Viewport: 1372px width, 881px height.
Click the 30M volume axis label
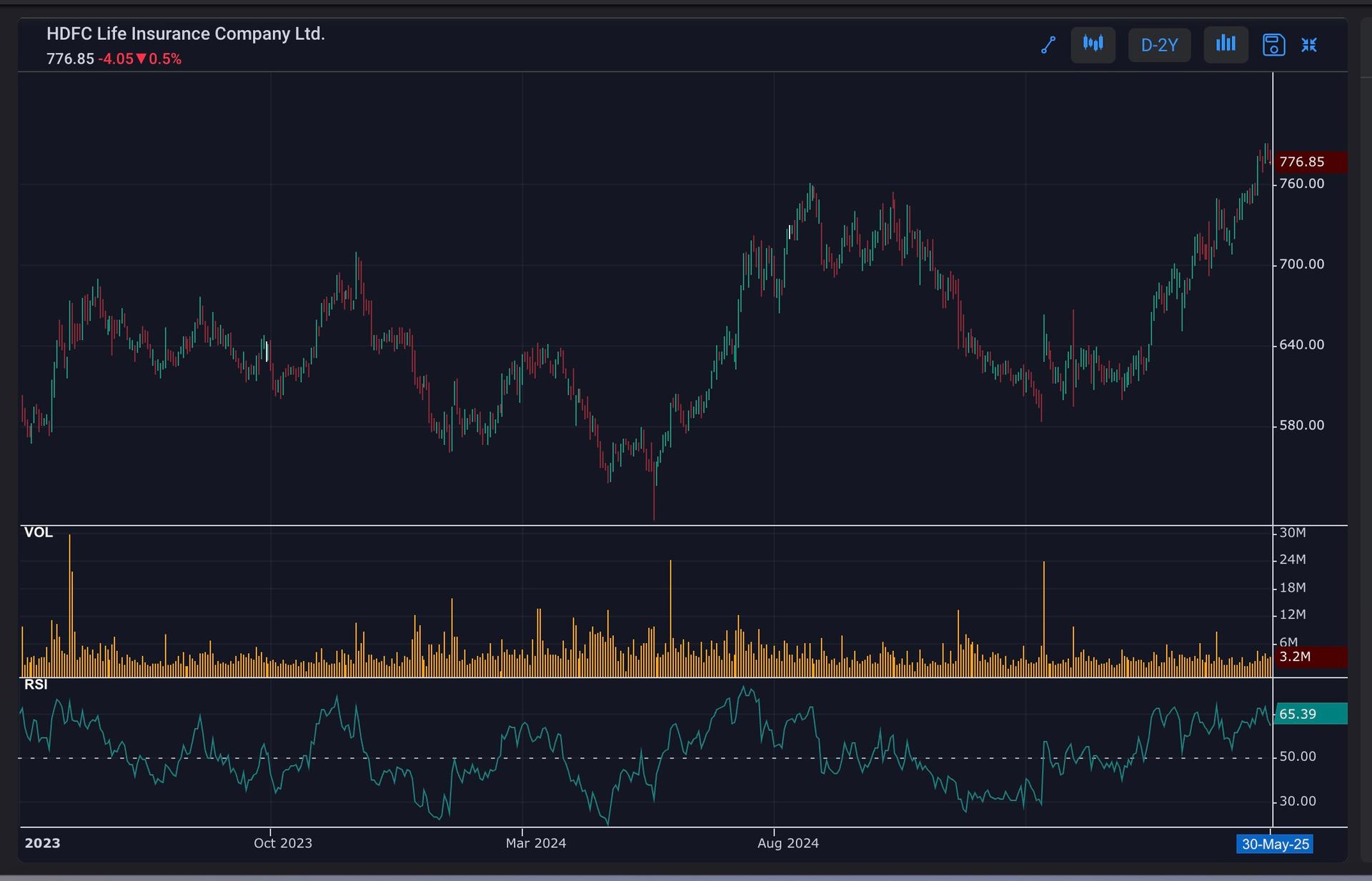(1293, 532)
